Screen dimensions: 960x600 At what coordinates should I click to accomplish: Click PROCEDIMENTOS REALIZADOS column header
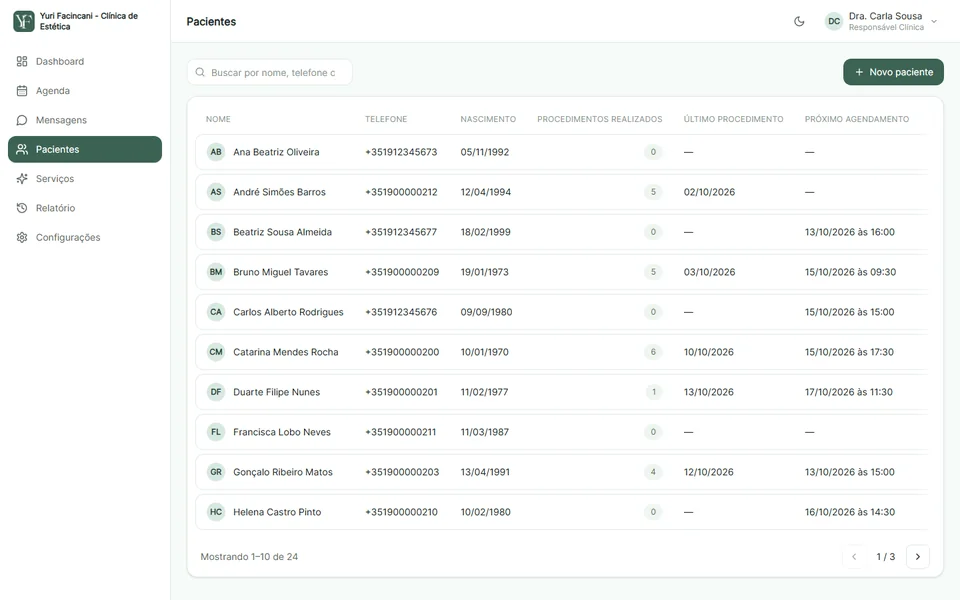click(x=599, y=119)
